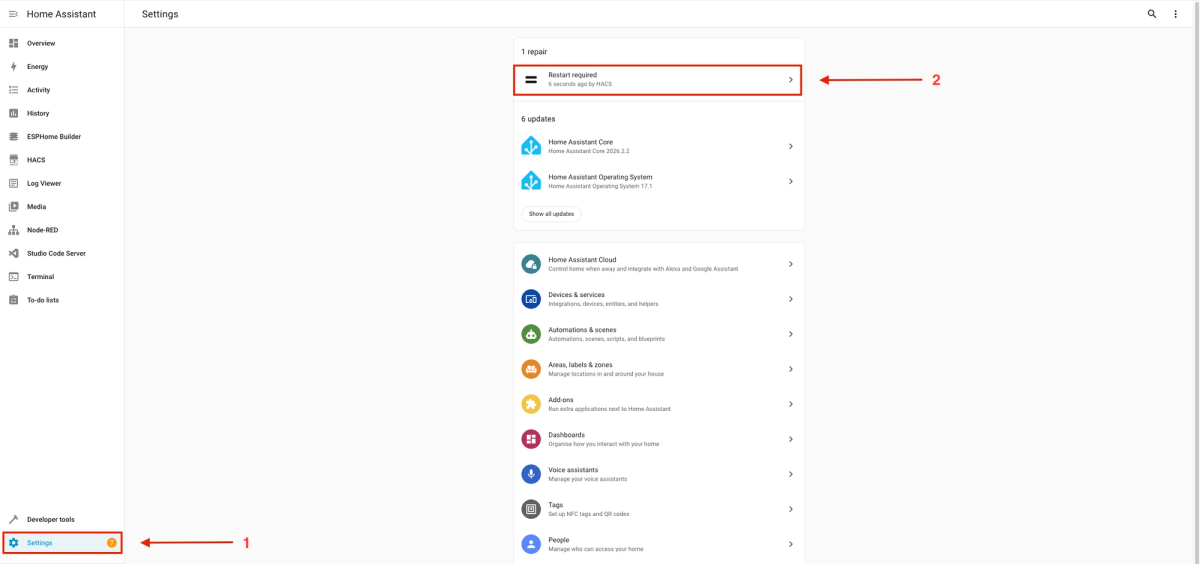
Task: Click the Devices & services icon
Action: point(531,299)
